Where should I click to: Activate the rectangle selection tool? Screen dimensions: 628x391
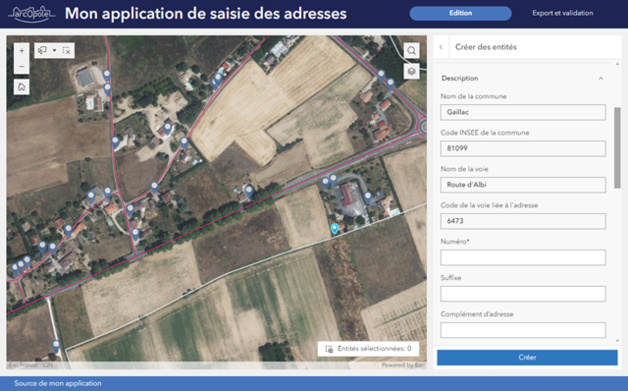pos(42,50)
